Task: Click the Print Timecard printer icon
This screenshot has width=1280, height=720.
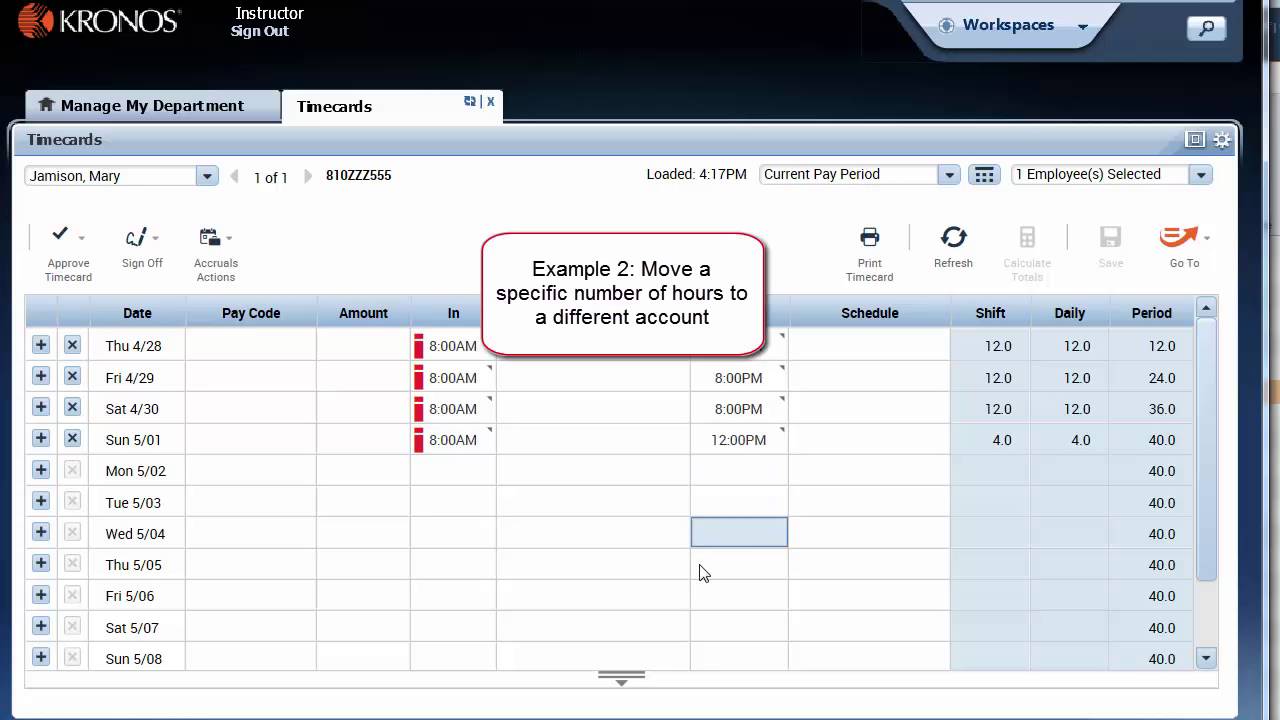Action: tap(869, 237)
